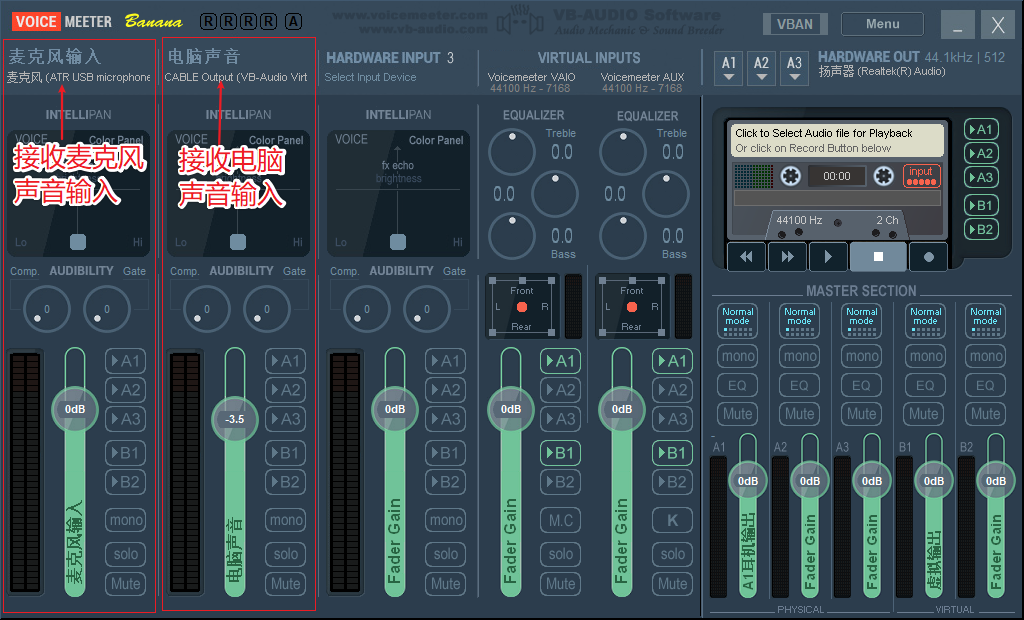Enable mono on master bus A3
The width and height of the screenshot is (1024, 620).
coord(862,356)
